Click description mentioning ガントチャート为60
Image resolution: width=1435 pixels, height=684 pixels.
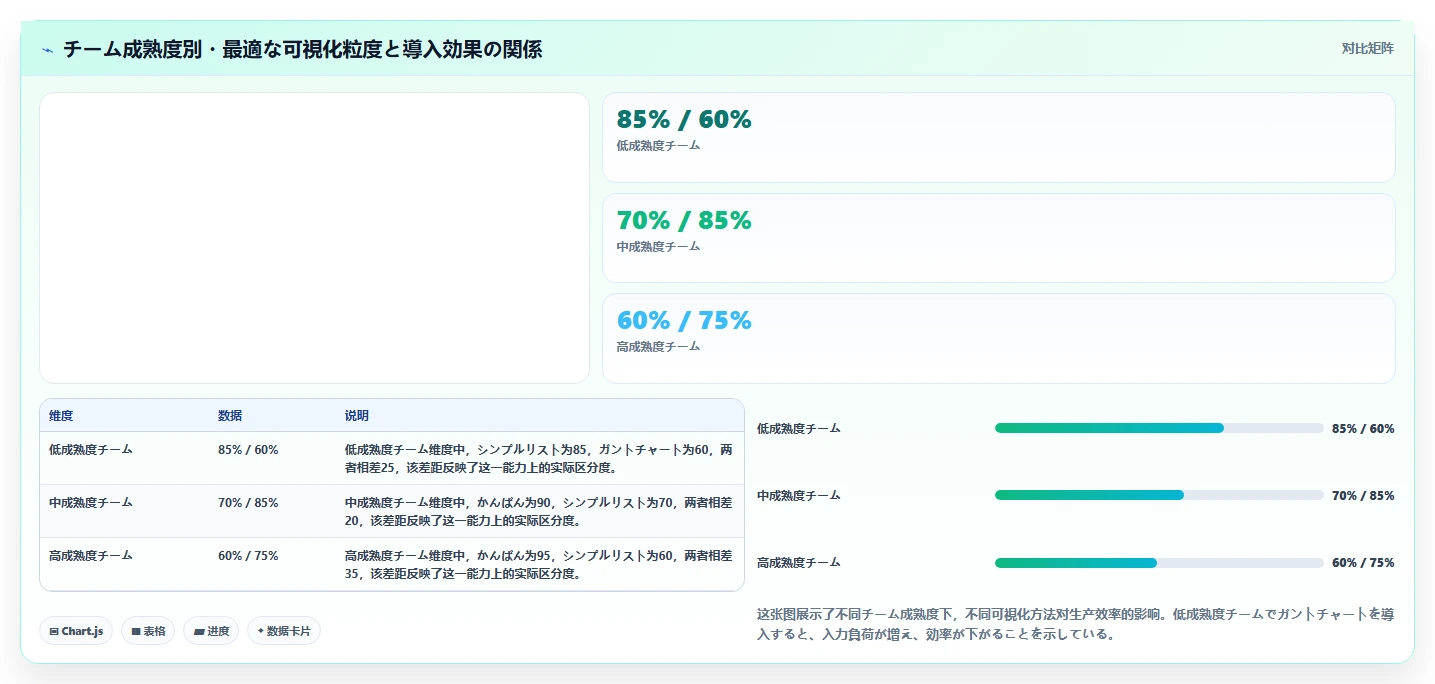coord(538,459)
